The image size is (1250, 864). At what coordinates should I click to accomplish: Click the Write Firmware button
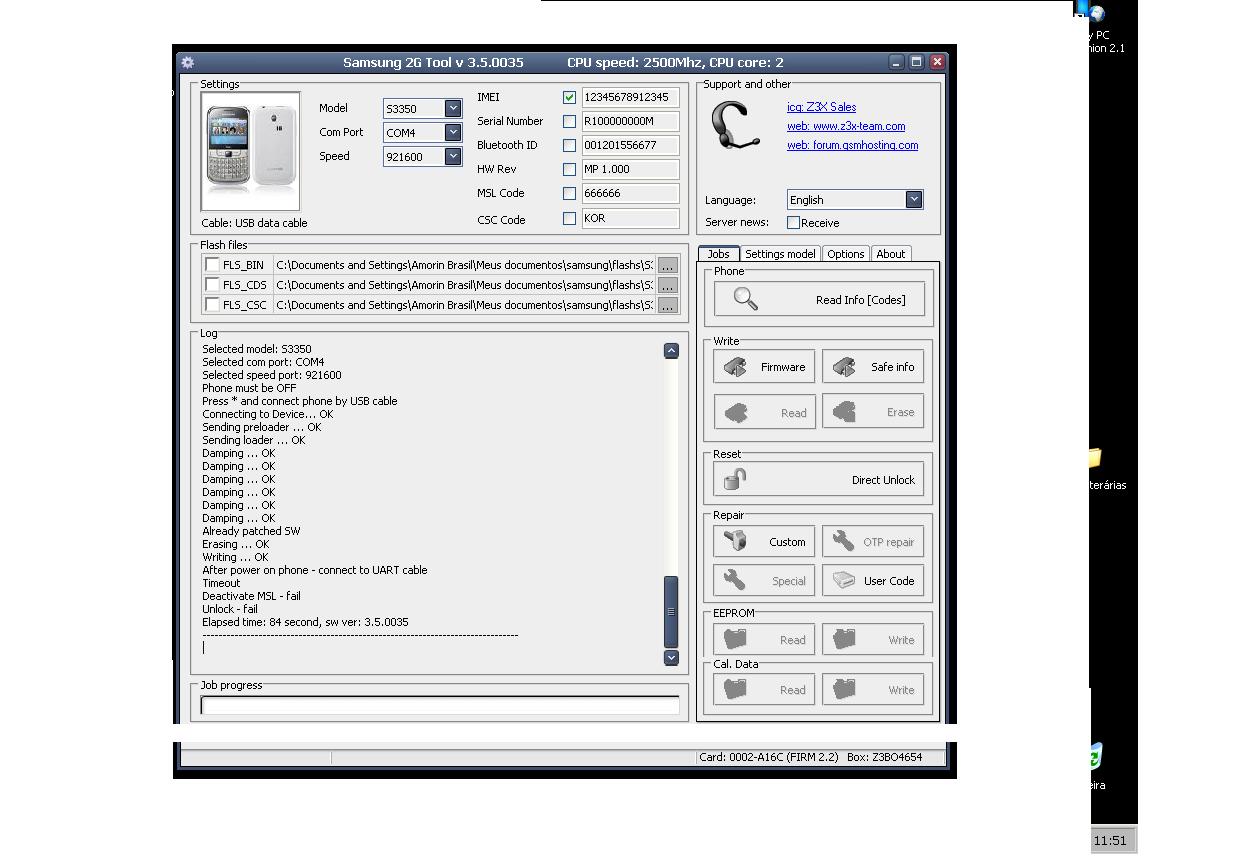(x=764, y=367)
